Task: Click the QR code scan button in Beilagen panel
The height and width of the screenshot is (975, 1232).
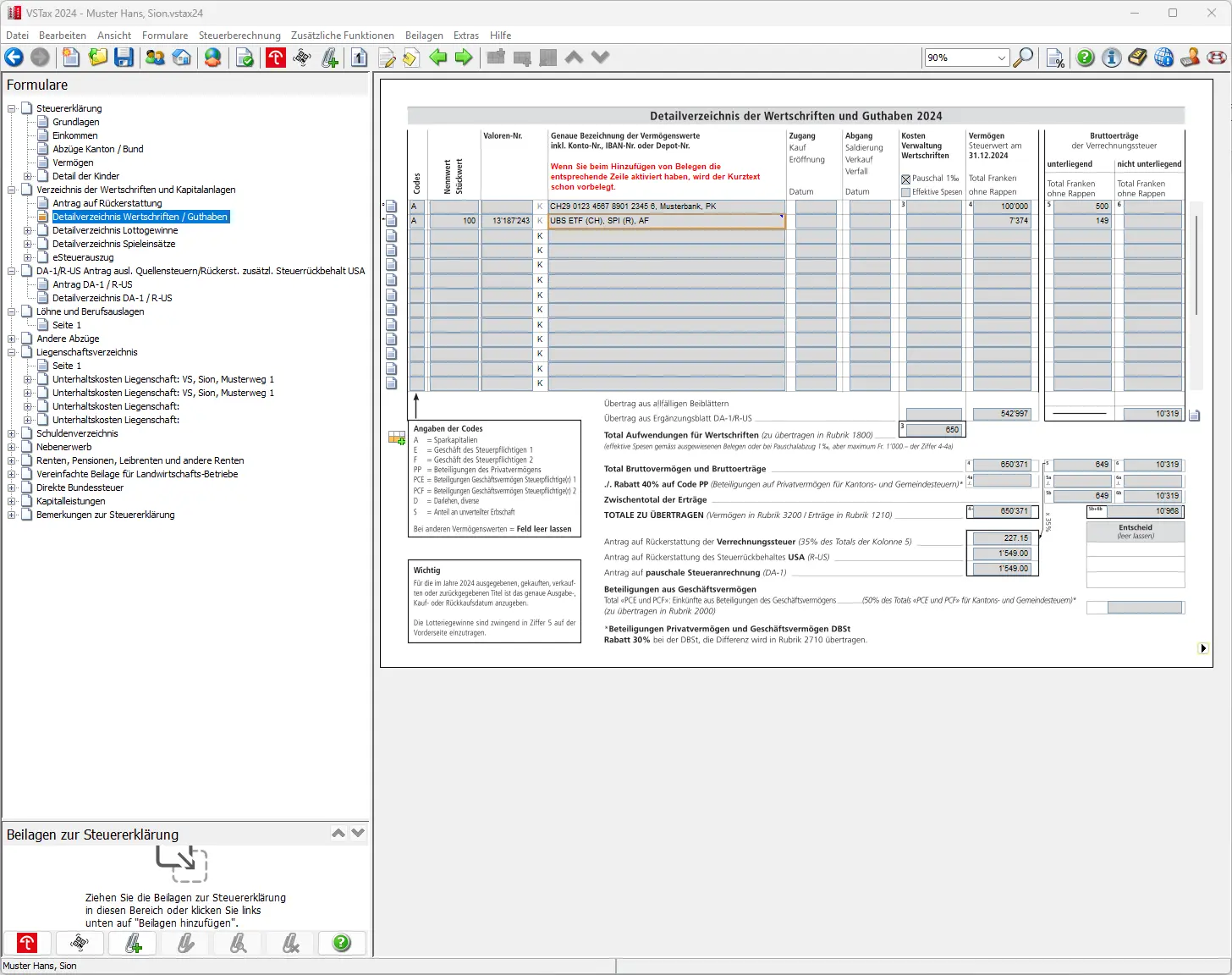Action: 80,943
